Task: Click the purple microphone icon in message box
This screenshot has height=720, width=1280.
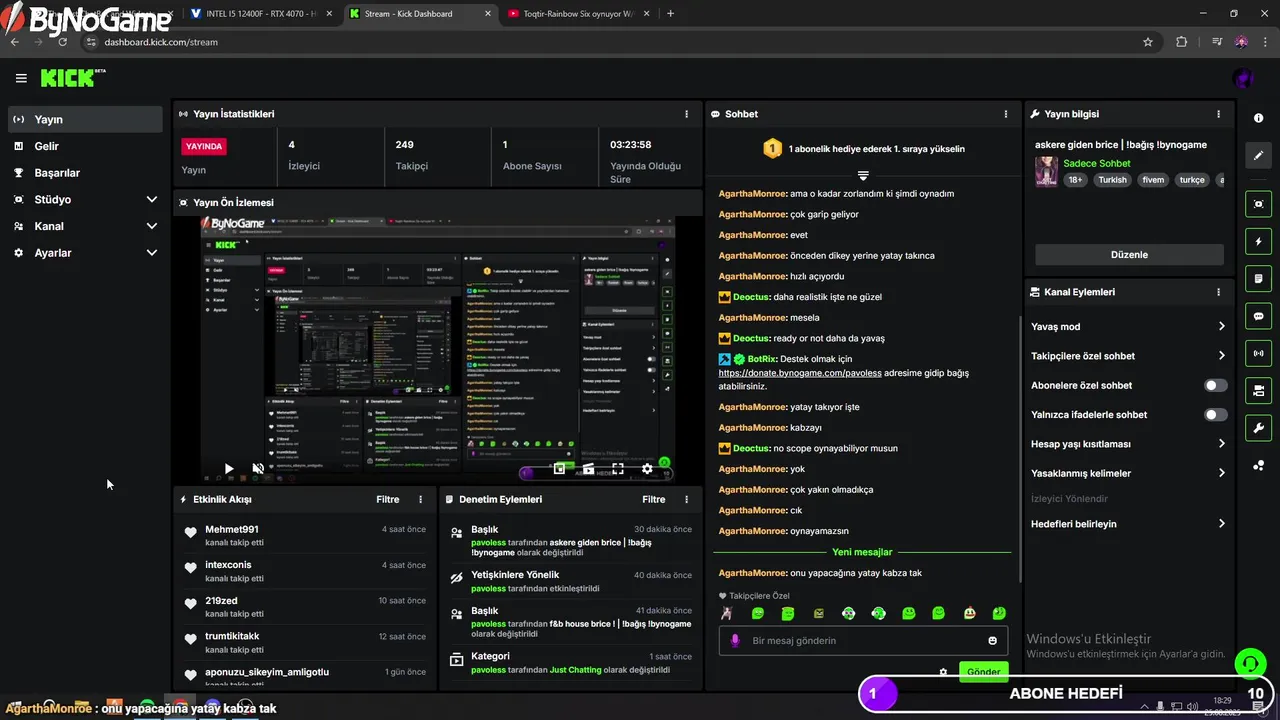Action: (735, 640)
